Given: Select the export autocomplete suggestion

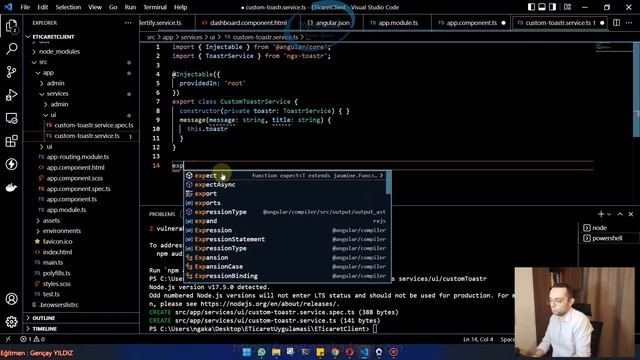Looking at the screenshot, I should pos(285,193).
